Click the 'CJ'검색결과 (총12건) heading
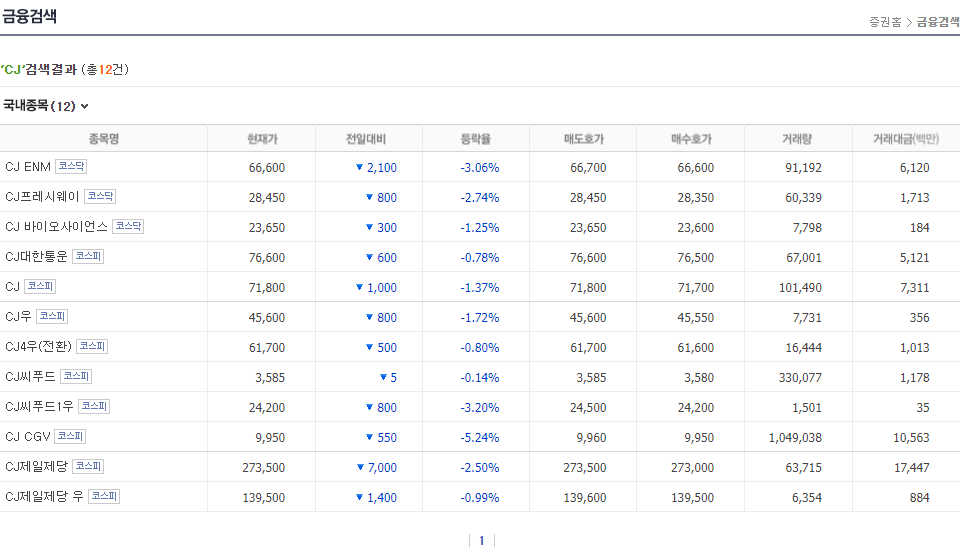Viewport: 972px width, 554px height. point(64,69)
